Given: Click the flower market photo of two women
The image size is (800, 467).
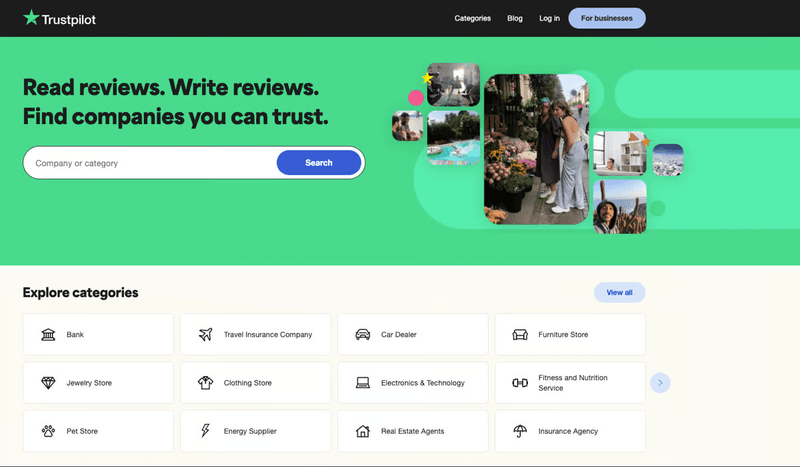Looking at the screenshot, I should (x=536, y=149).
